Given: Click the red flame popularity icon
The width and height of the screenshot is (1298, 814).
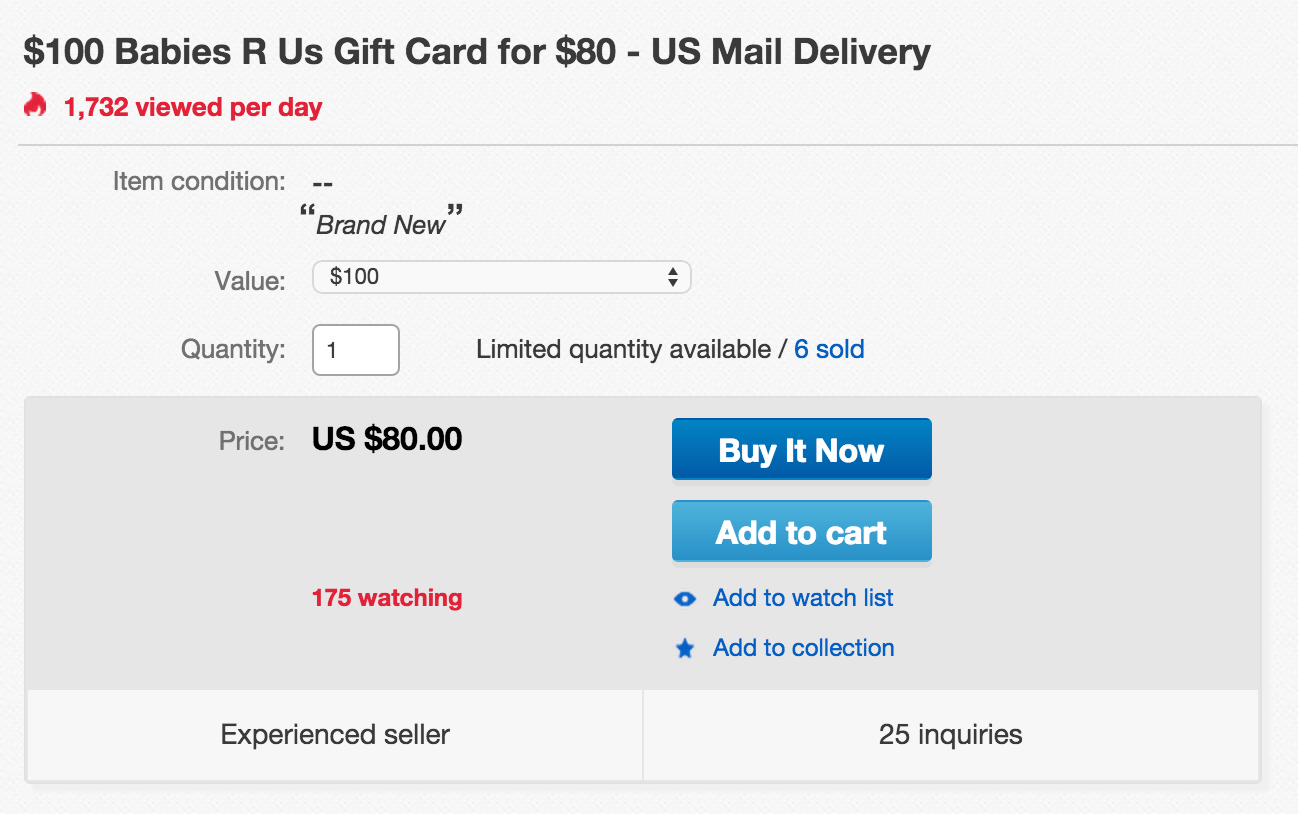Looking at the screenshot, I should [36, 106].
